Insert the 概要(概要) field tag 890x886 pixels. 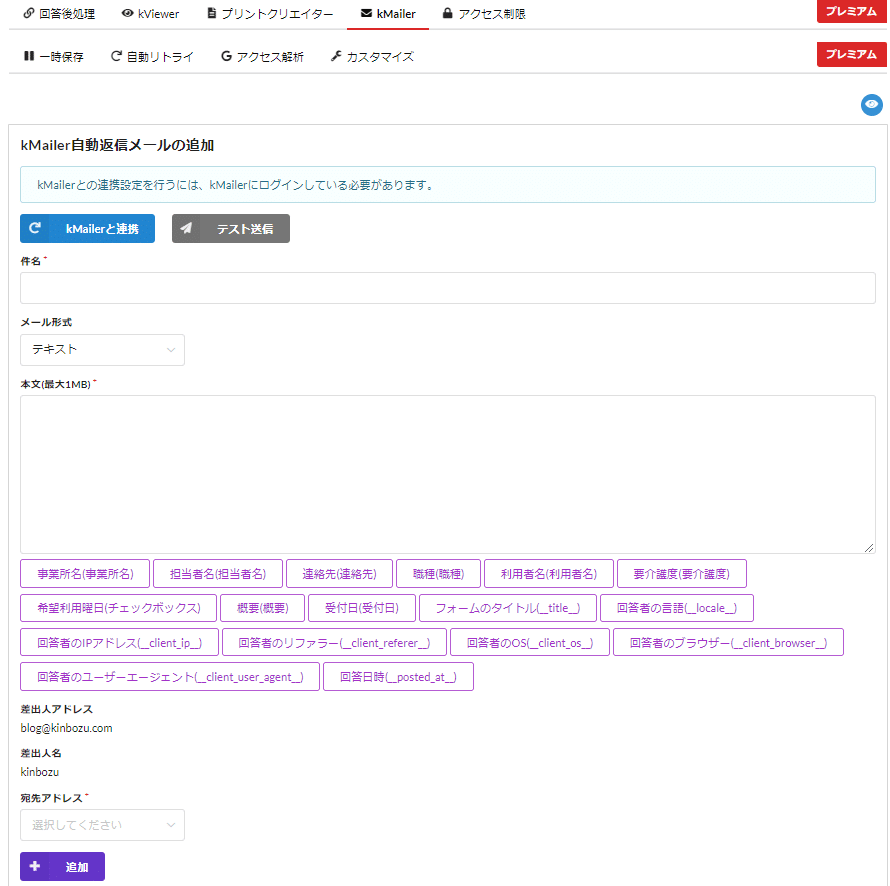coord(263,608)
